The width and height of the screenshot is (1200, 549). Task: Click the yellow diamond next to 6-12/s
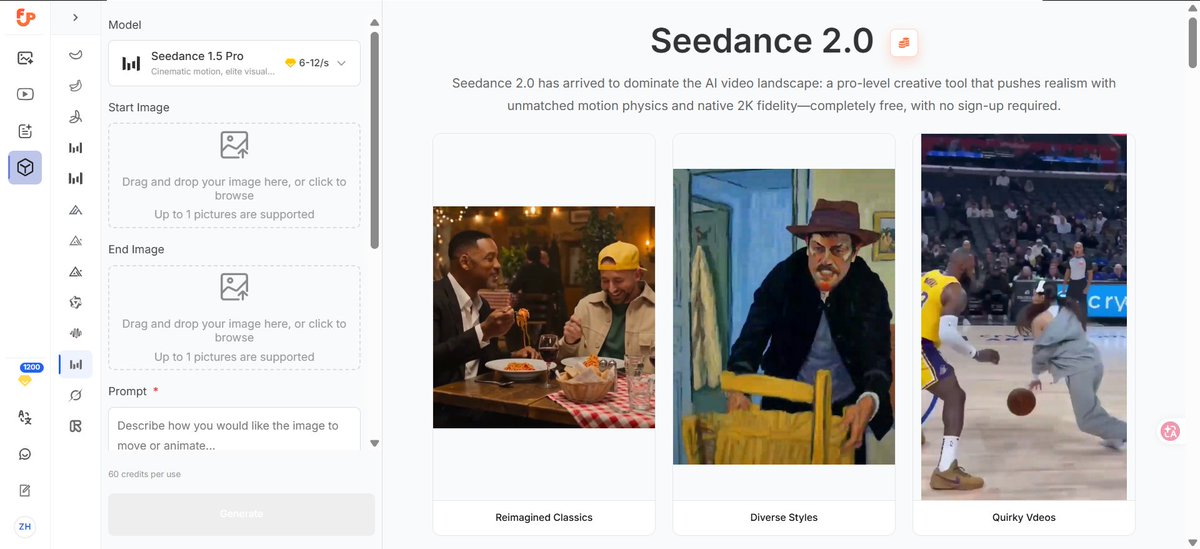pos(290,63)
